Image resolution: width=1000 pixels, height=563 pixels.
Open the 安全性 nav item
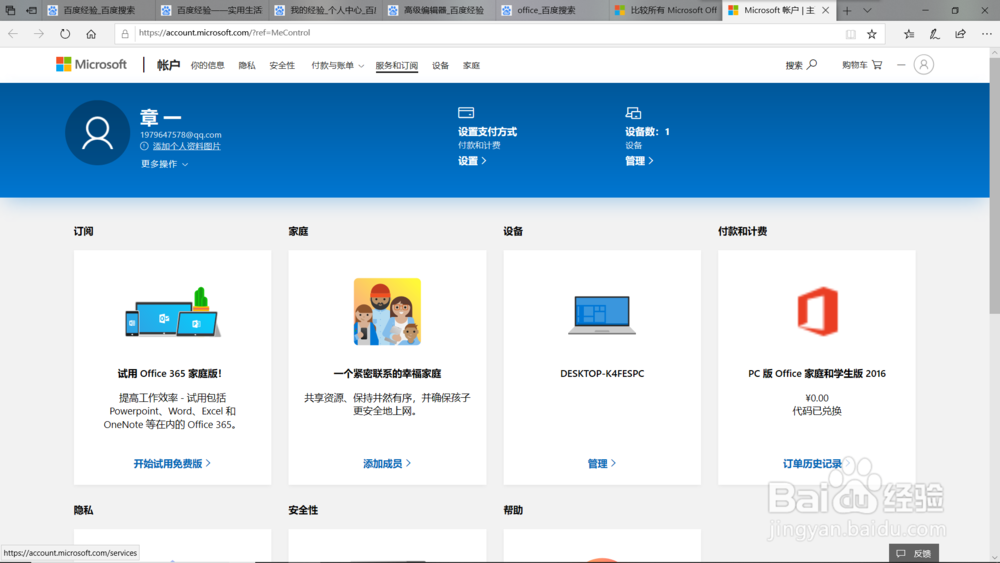click(x=282, y=66)
